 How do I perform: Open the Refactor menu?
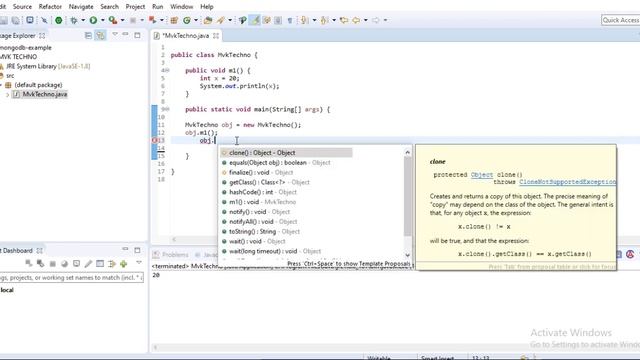[50, 7]
